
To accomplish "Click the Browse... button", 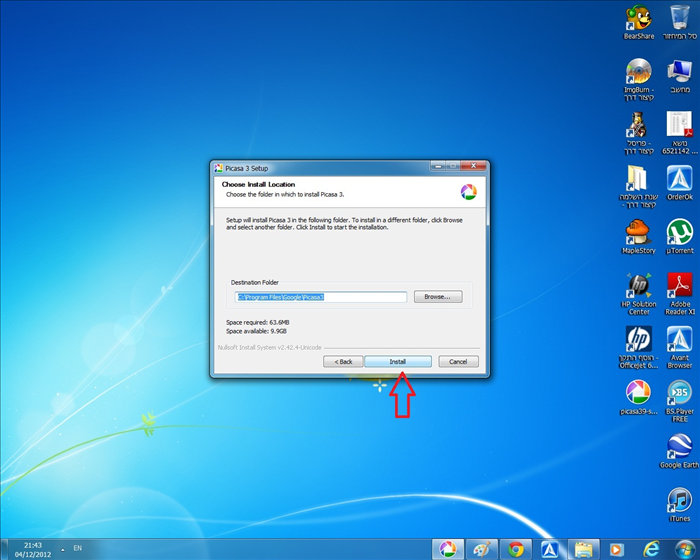I will pos(436,269).
